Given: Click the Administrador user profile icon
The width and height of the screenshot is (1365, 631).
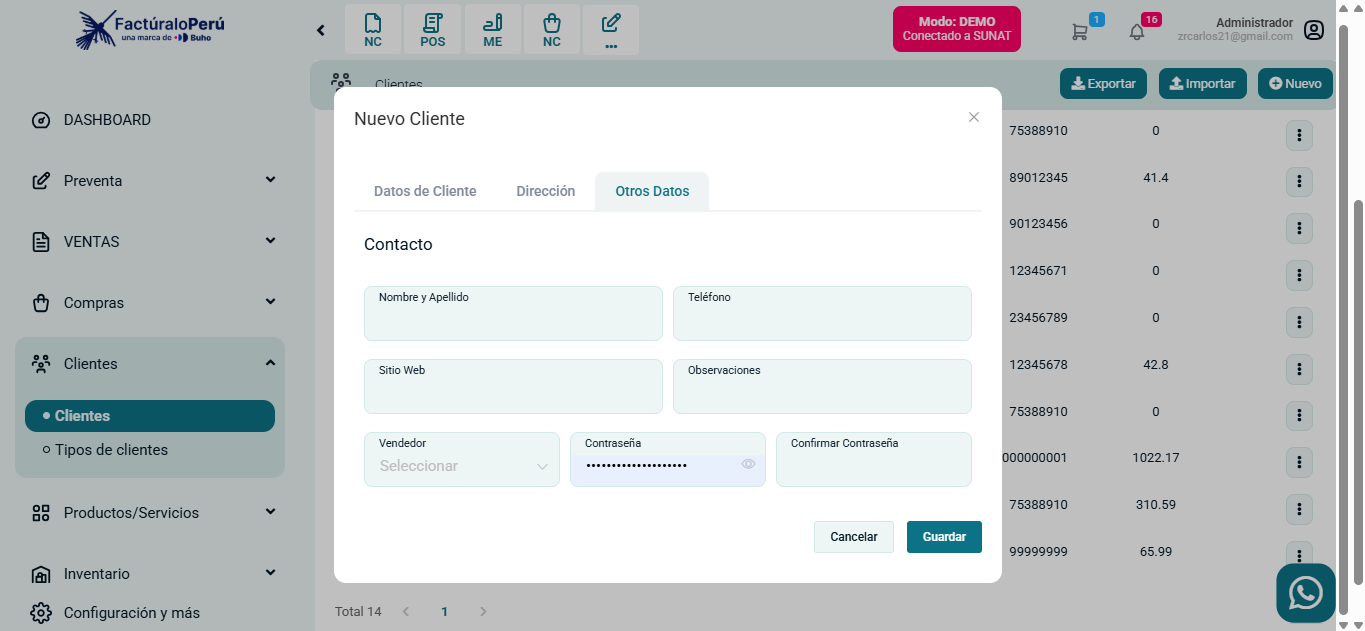Looking at the screenshot, I should coord(1314,30).
